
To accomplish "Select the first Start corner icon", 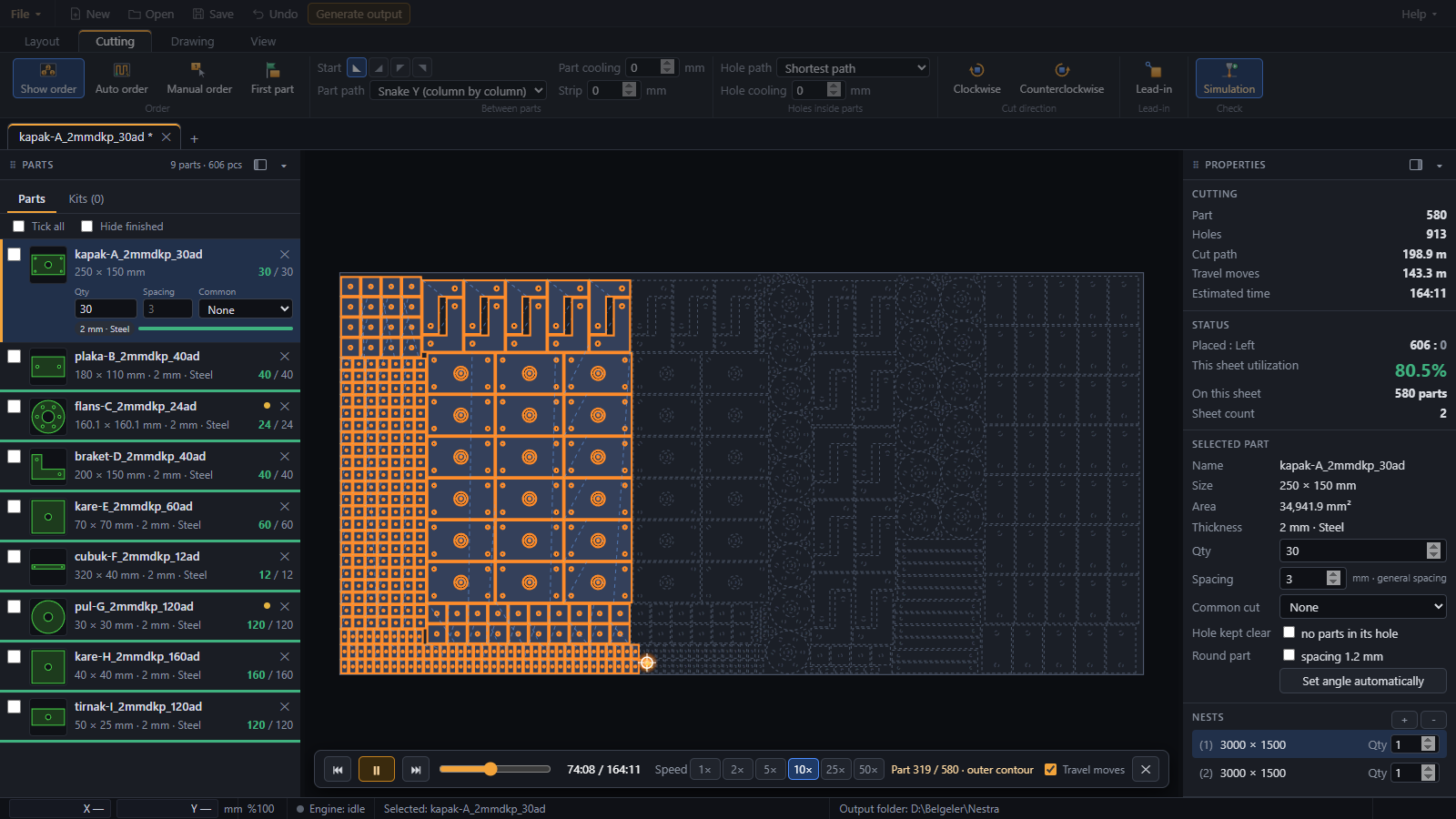I will click(x=357, y=67).
